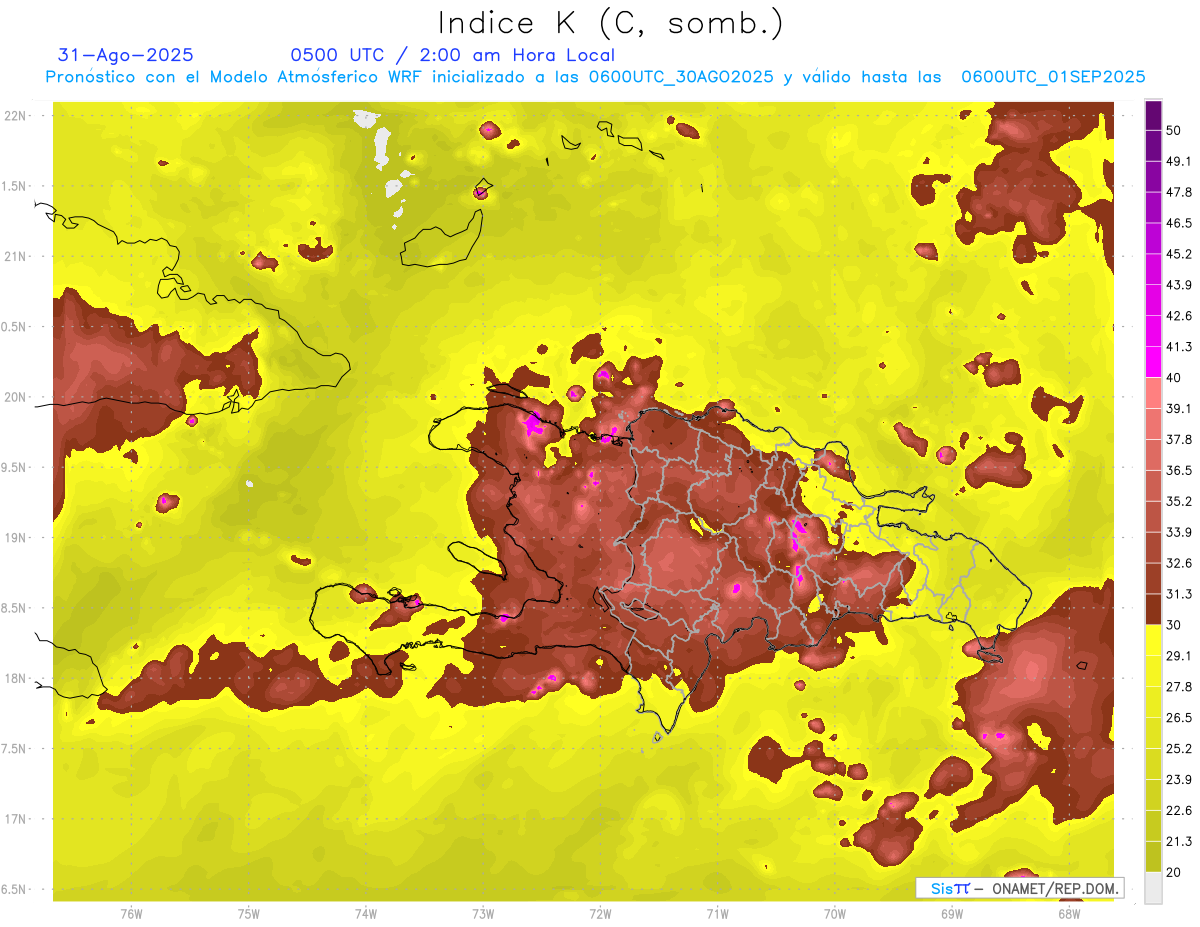The height and width of the screenshot is (927, 1200).
Task: Click the darkest purple swatch atop the colorbar
Action: pyautogui.click(x=1153, y=115)
